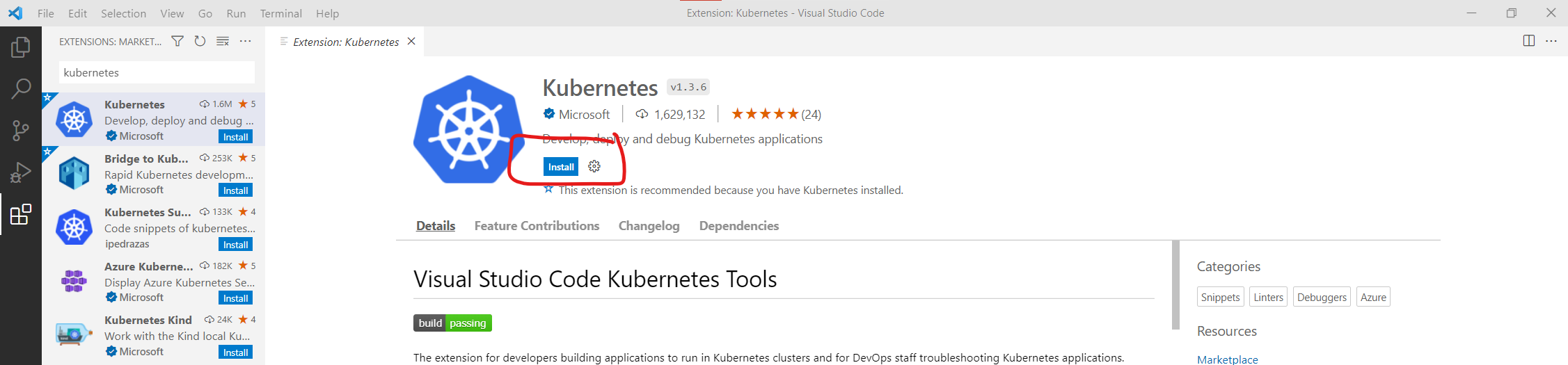Close the Extension: Kubernetes editor tab
1568x365 pixels.
pos(411,42)
